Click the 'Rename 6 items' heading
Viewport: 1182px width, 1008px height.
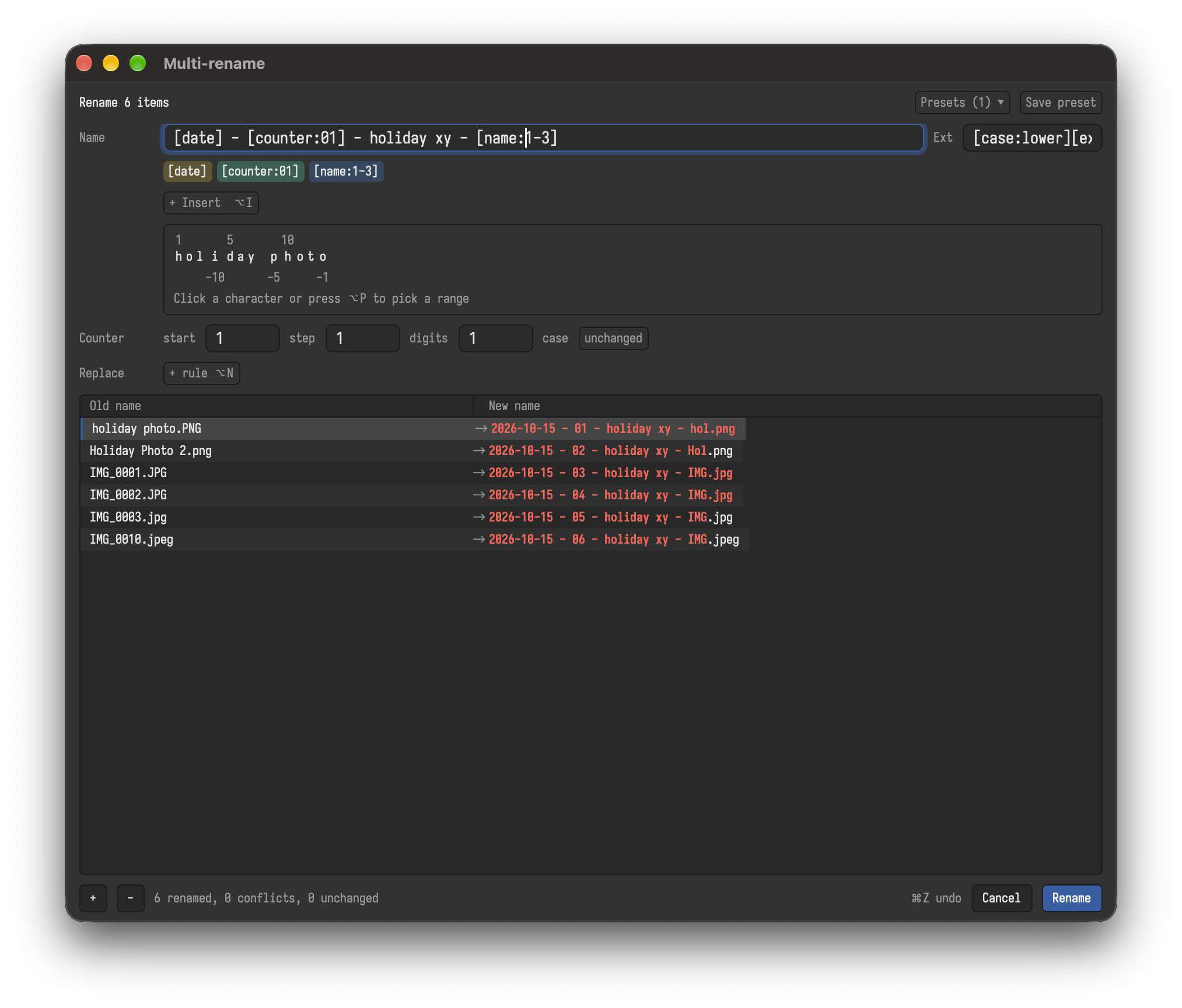click(124, 103)
